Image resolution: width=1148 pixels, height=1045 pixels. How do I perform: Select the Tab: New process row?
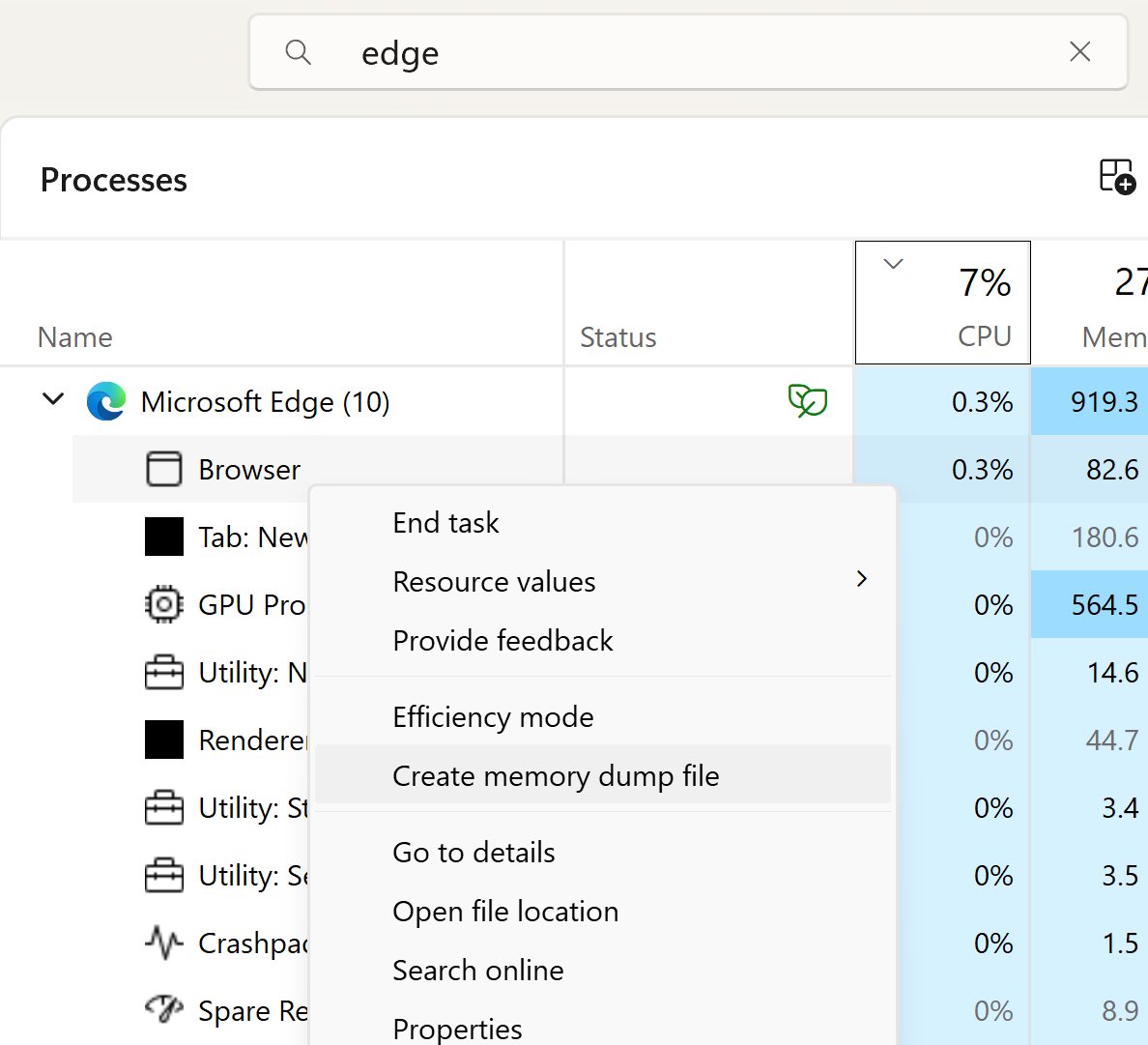pos(190,537)
